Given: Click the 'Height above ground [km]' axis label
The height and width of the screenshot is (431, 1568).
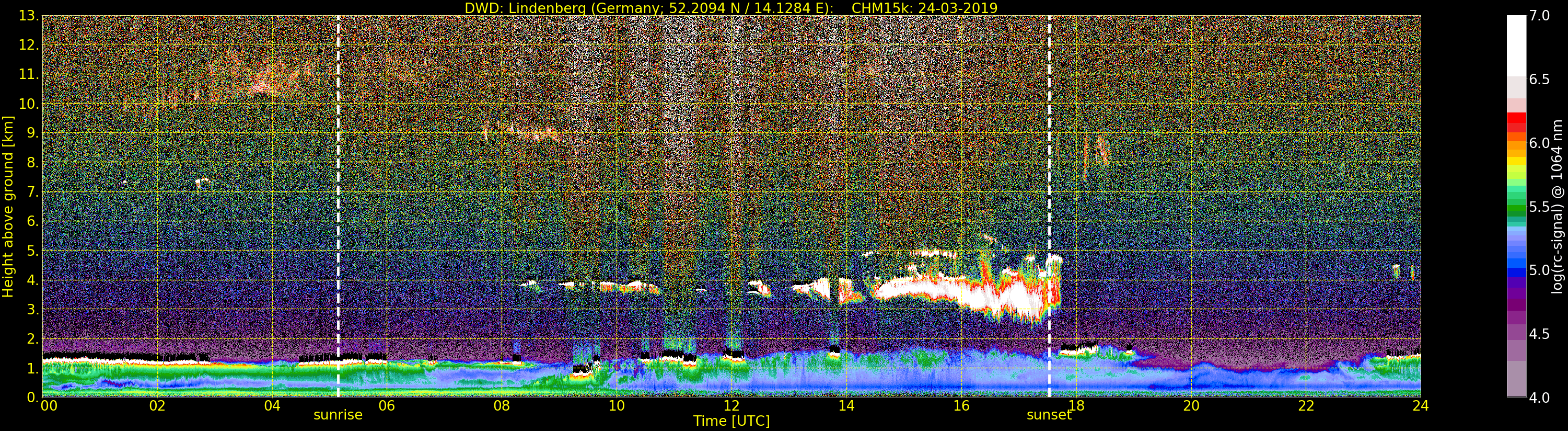Looking at the screenshot, I should tap(8, 207).
